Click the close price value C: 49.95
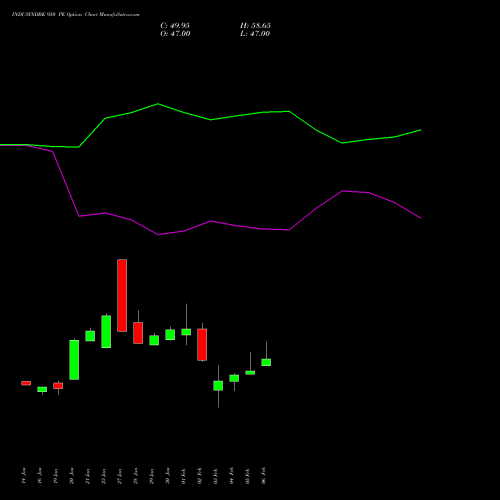Screen dimensions: 500x500 tap(175, 26)
